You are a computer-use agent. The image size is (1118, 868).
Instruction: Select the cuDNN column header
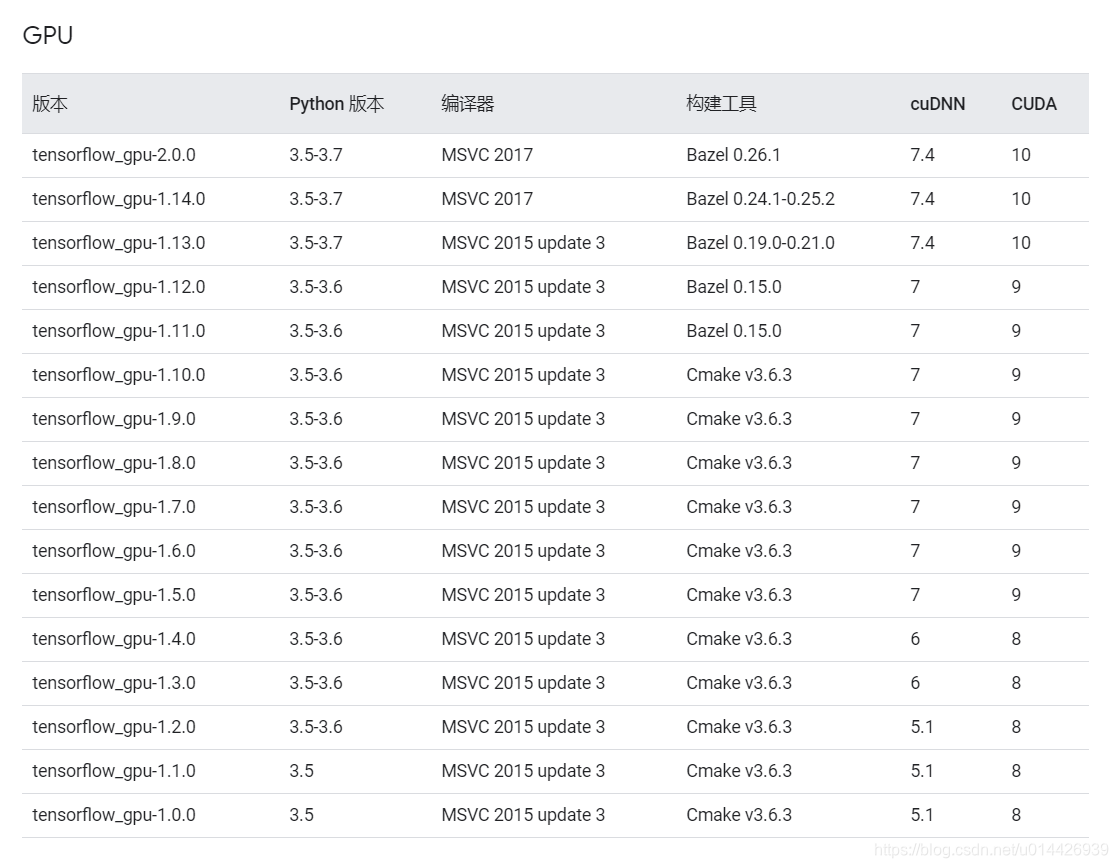point(938,104)
